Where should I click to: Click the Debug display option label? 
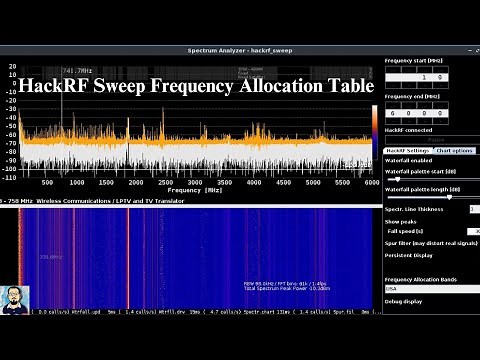(x=403, y=302)
